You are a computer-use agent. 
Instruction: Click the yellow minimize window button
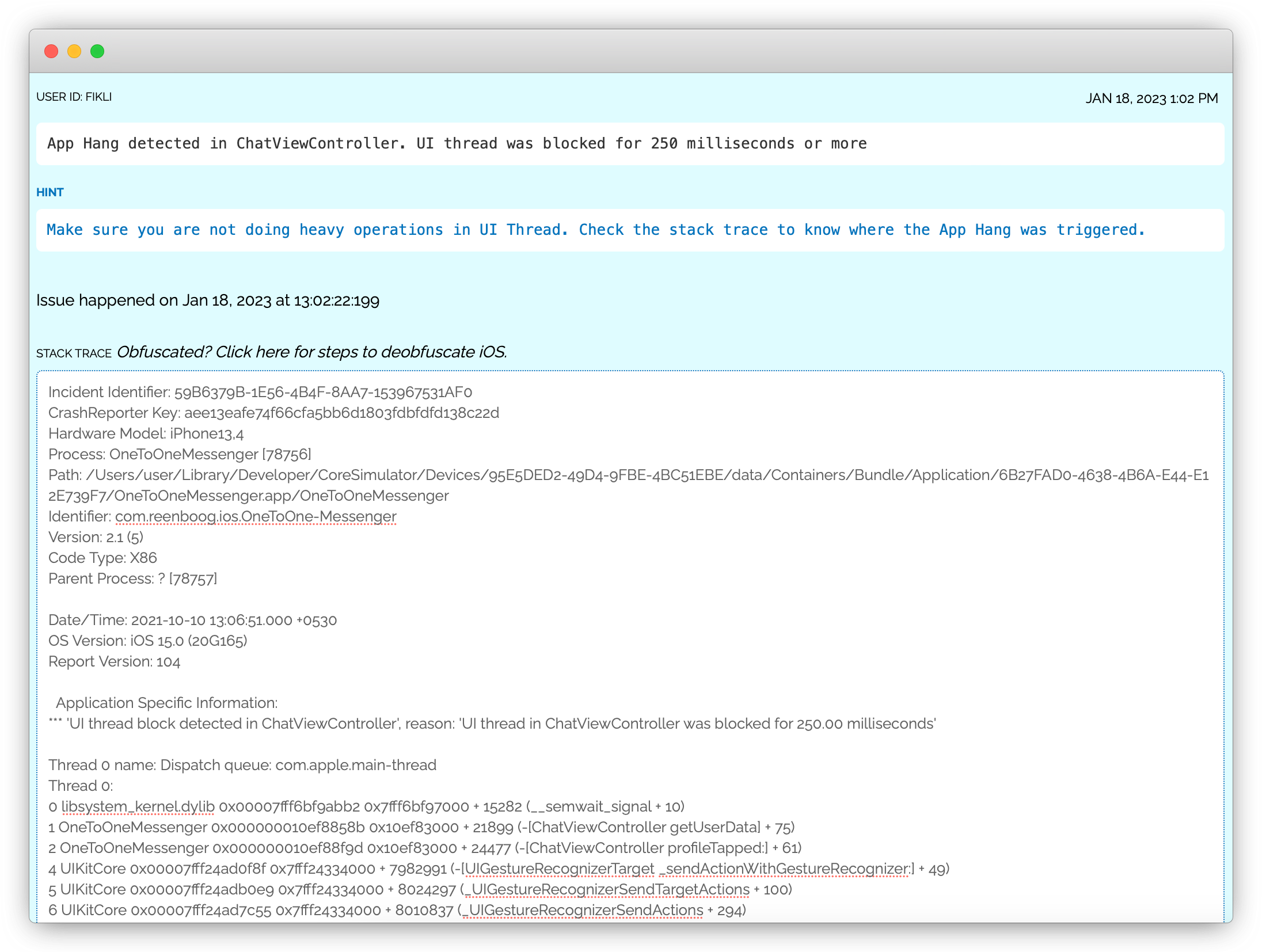[74, 51]
